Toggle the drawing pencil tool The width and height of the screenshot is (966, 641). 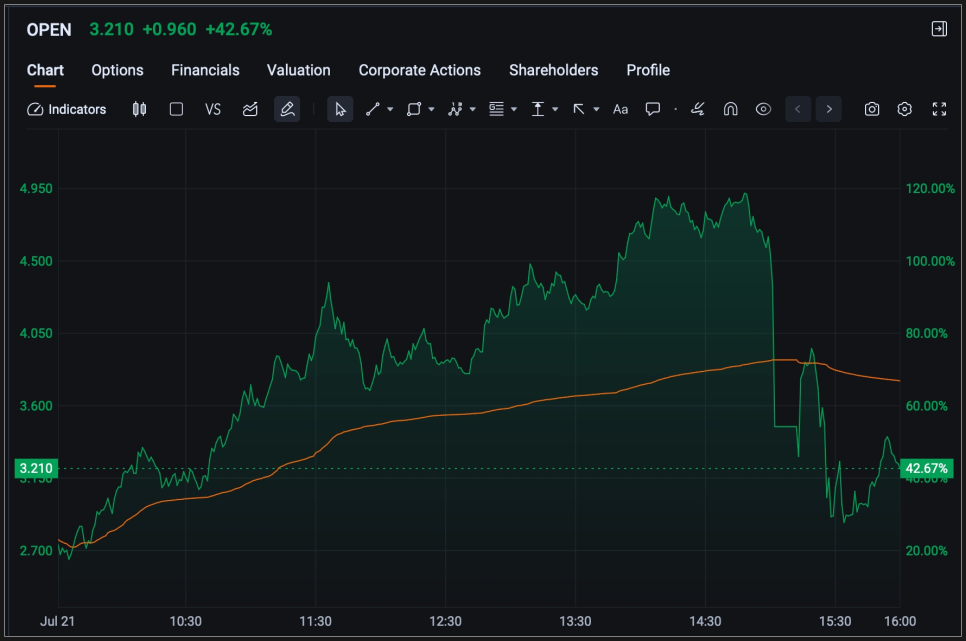(287, 109)
